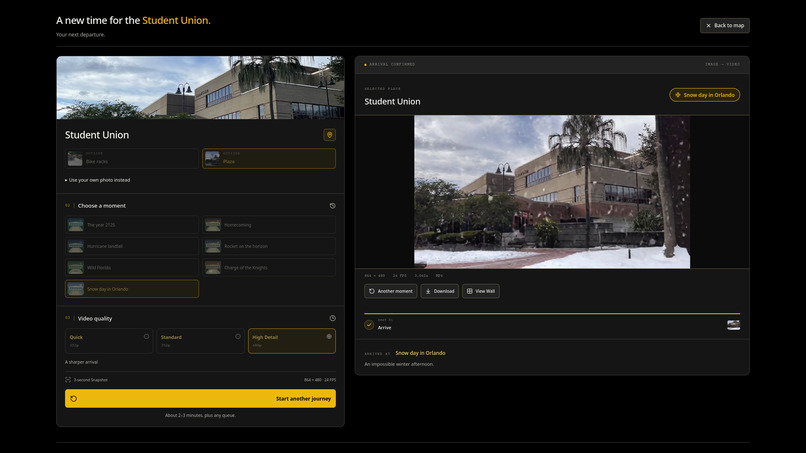Click 'Snow day in Orlando' arrived-at text
Viewport: 806px width, 453px height.
pos(420,353)
